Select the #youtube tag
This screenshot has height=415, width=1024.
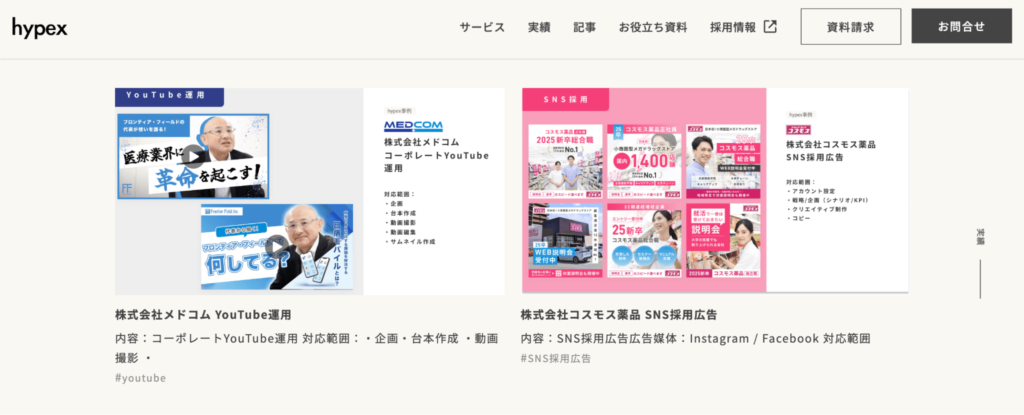(x=140, y=378)
